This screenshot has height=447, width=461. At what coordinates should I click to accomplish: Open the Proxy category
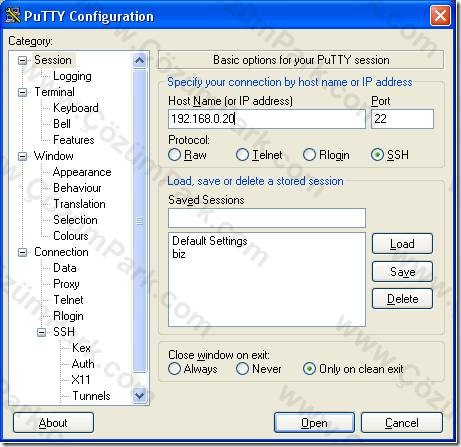[66, 284]
